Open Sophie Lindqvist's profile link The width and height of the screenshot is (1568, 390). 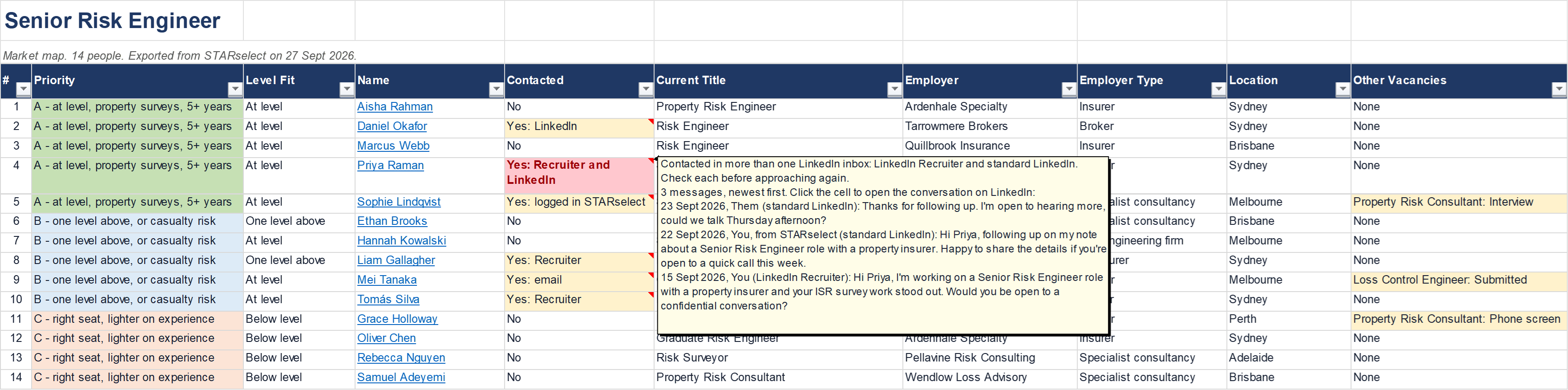(x=399, y=202)
